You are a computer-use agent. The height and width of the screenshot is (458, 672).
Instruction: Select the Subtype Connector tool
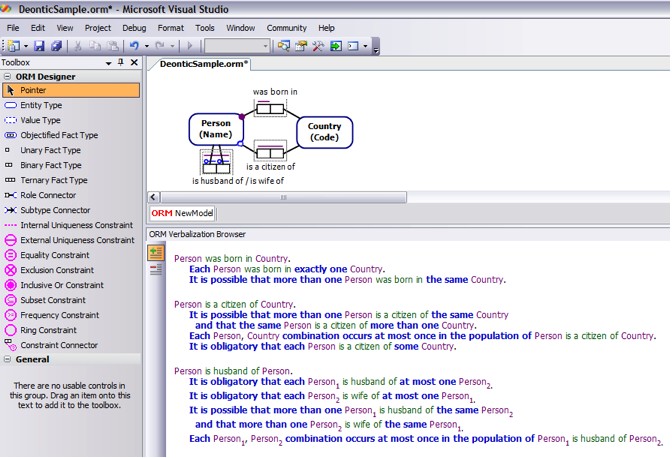[71, 210]
